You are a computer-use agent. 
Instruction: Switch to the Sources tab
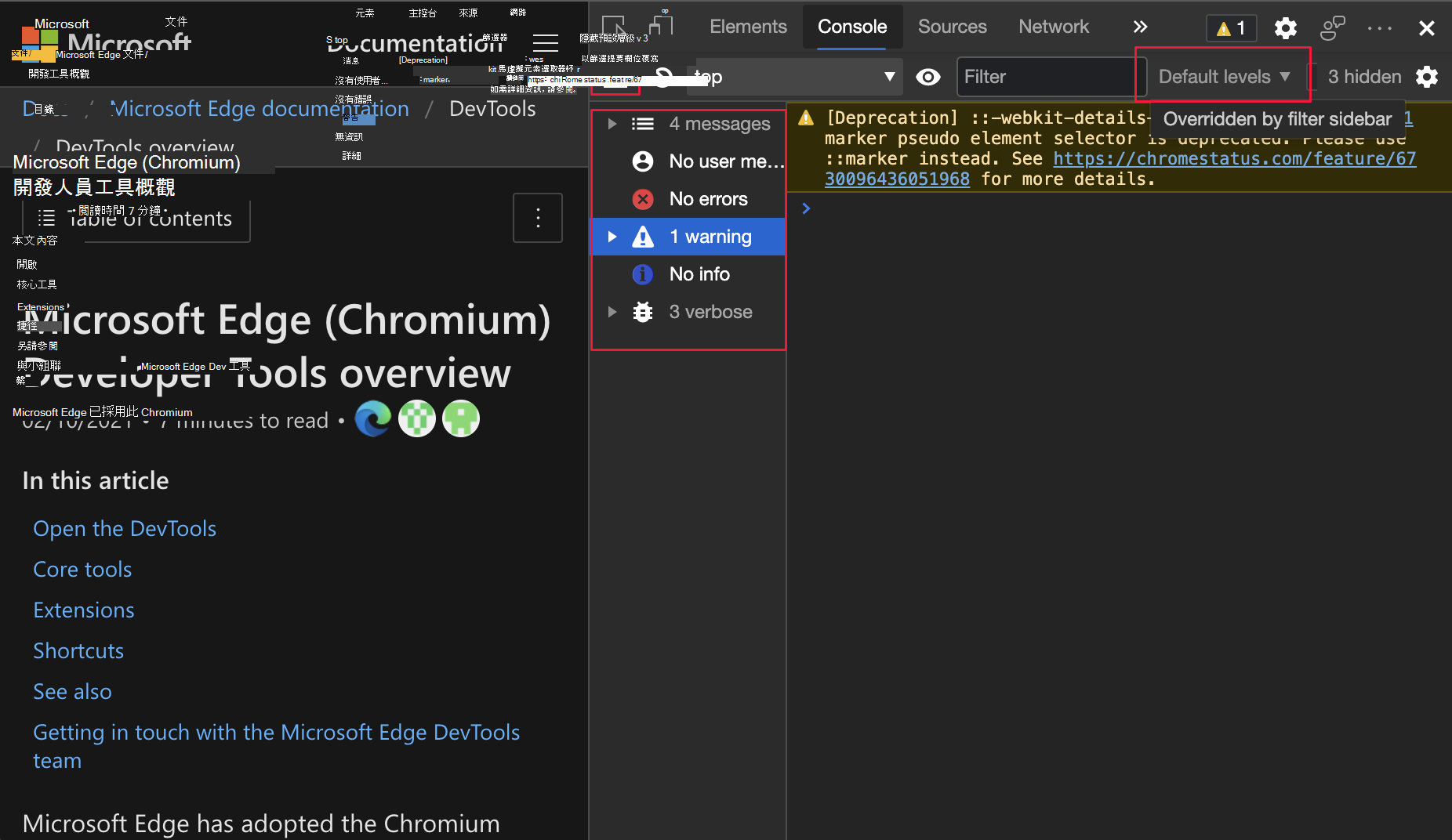pyautogui.click(x=952, y=27)
